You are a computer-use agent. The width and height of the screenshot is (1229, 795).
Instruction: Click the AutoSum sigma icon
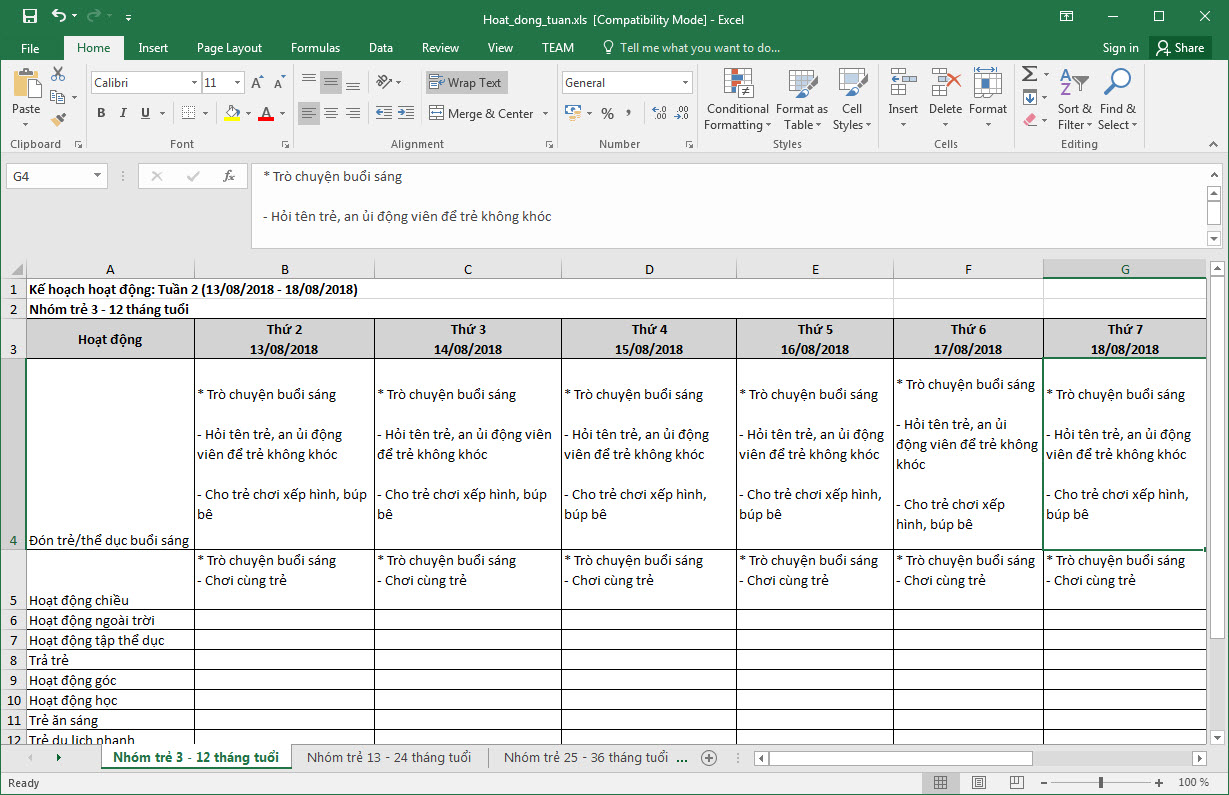(x=1029, y=75)
